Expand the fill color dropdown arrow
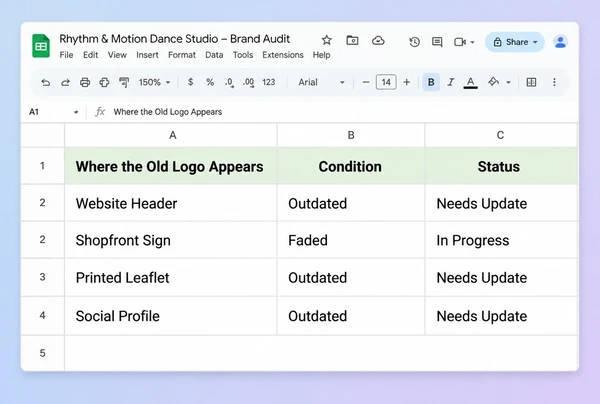This screenshot has width=600, height=404. click(x=509, y=82)
